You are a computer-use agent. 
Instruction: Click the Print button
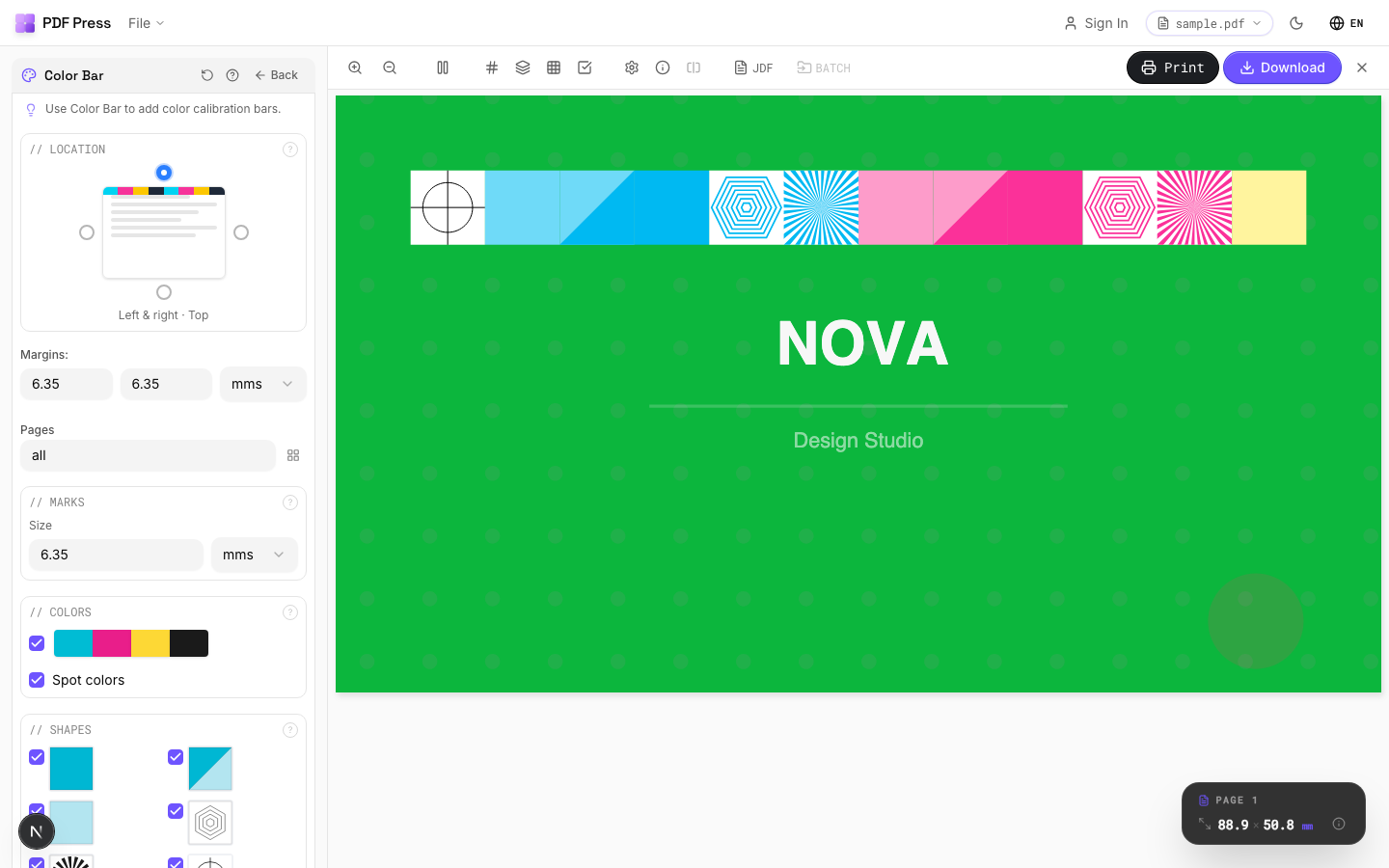coord(1173,68)
